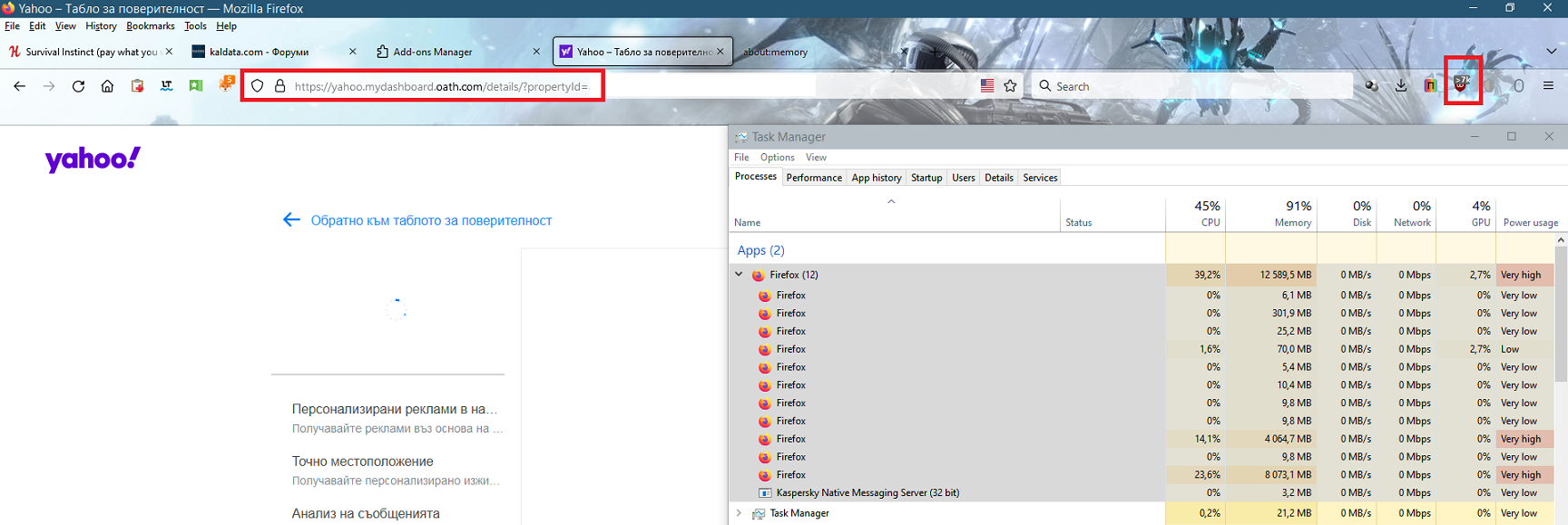This screenshot has height=525, width=1568.
Task: Close the kaldata.com tab
Action: [x=353, y=52]
